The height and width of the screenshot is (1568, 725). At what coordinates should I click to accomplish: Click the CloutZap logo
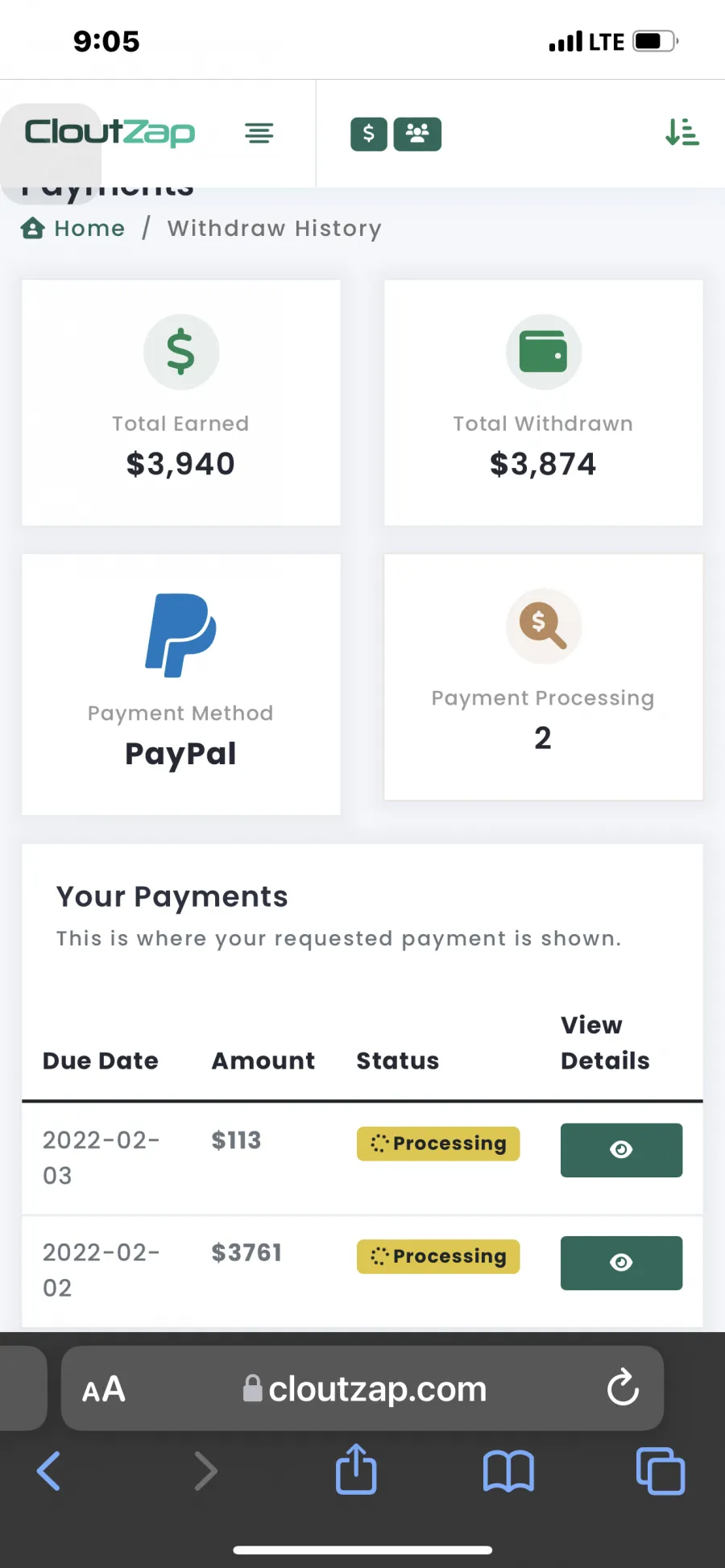[110, 133]
